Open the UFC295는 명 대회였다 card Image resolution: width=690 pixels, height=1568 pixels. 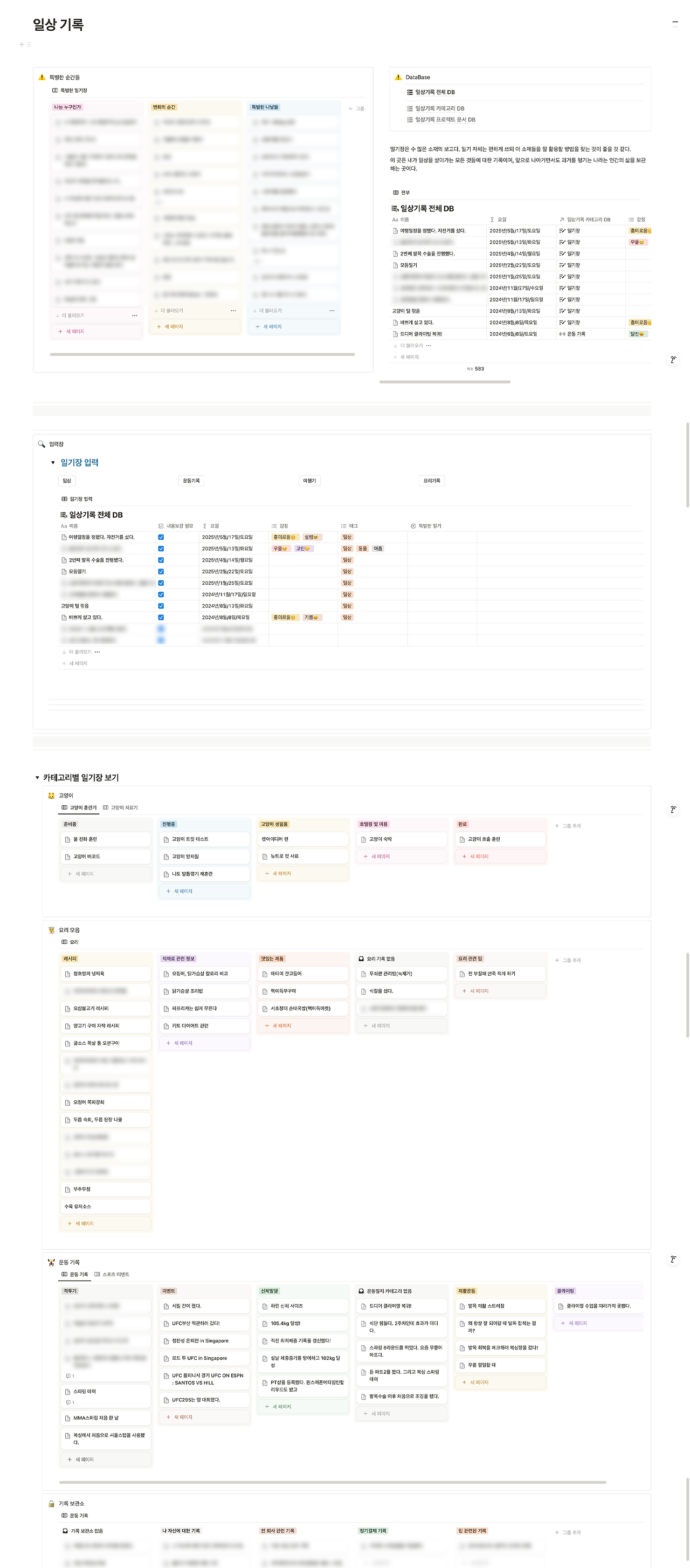(204, 1399)
